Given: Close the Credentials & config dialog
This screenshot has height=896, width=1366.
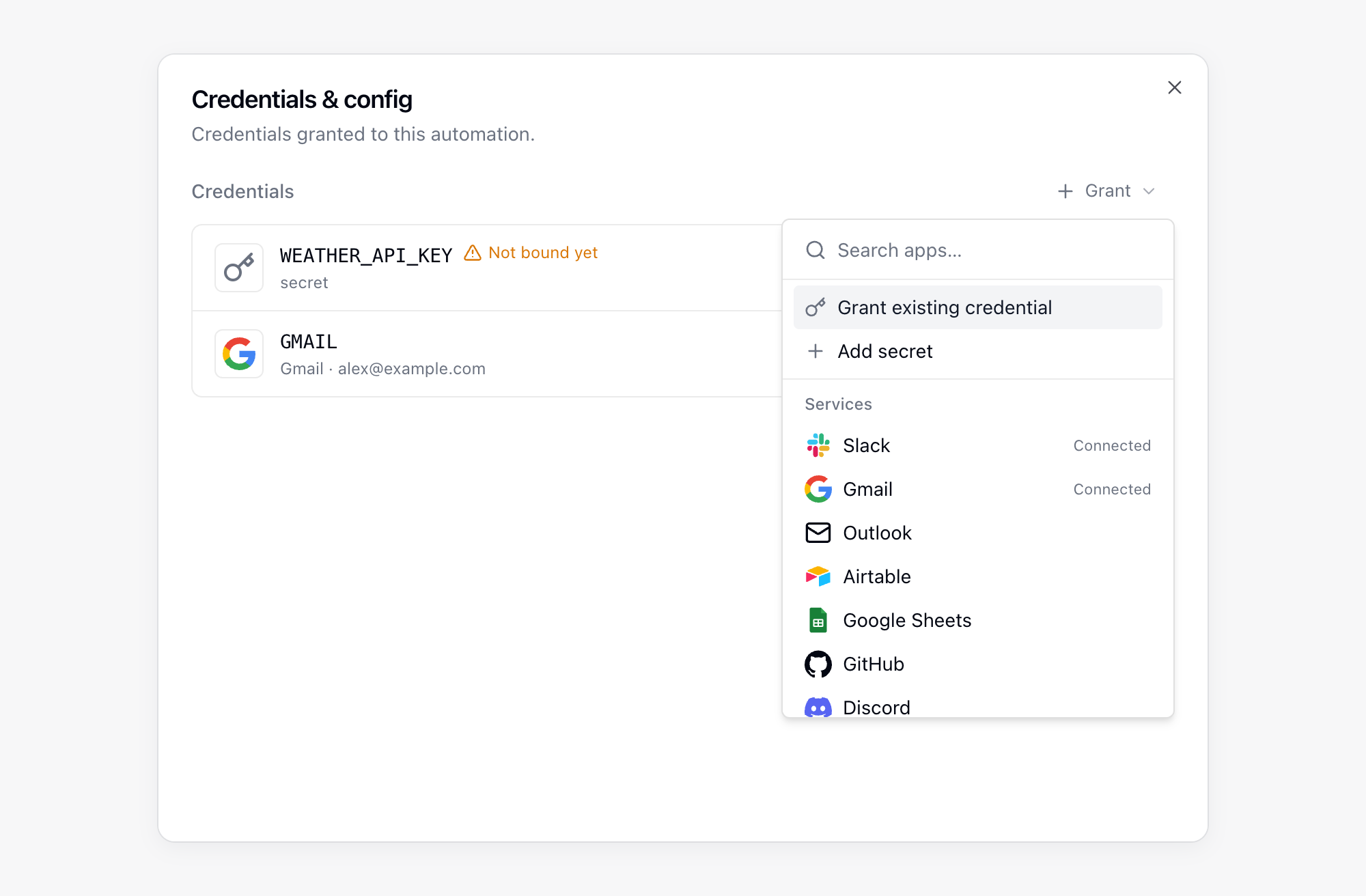Looking at the screenshot, I should 1175,87.
